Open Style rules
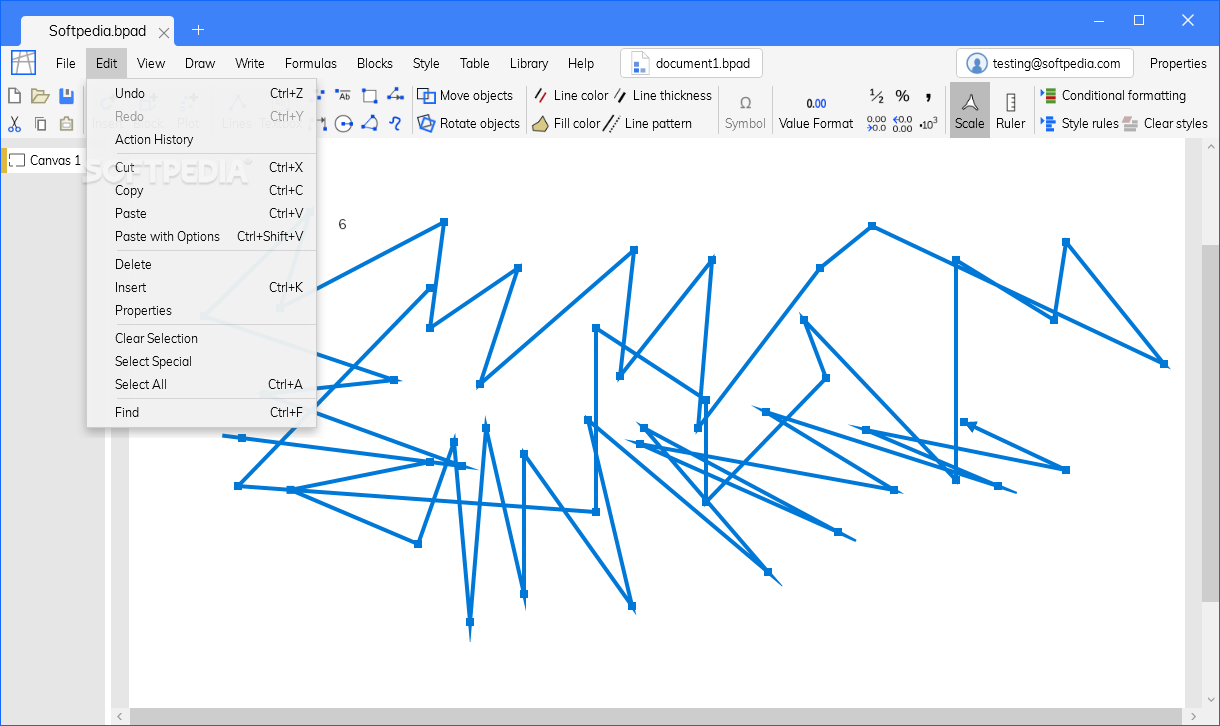The width and height of the screenshot is (1220, 726). click(x=1079, y=124)
